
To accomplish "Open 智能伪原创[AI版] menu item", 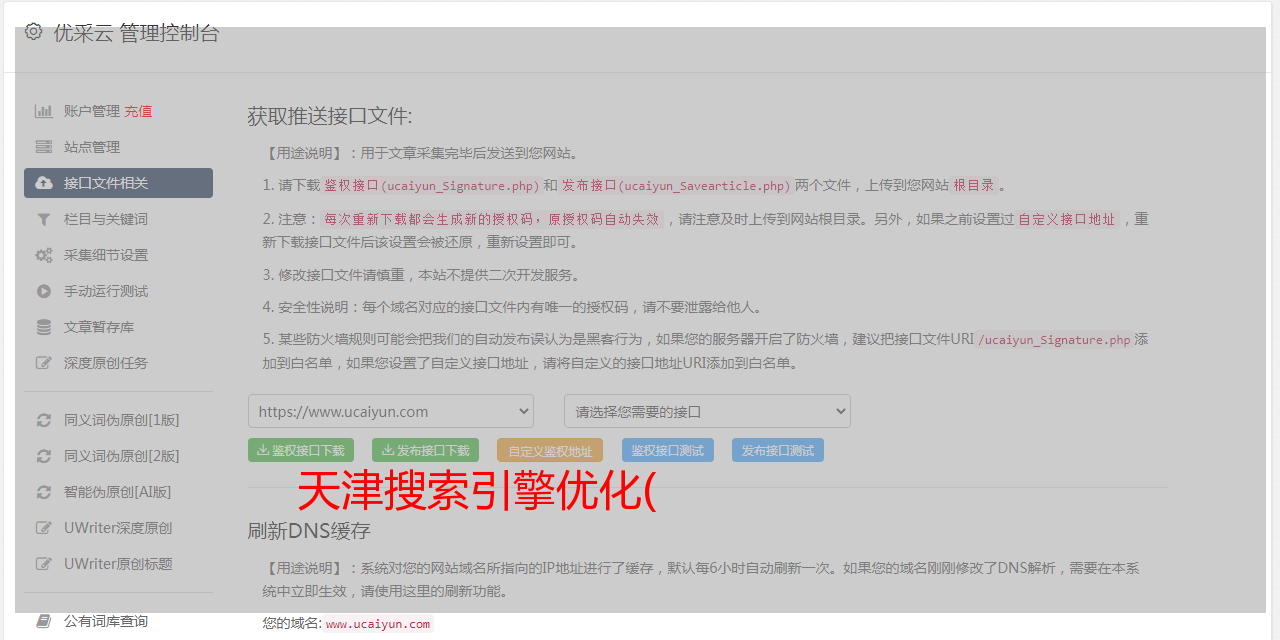I will pos(118,492).
